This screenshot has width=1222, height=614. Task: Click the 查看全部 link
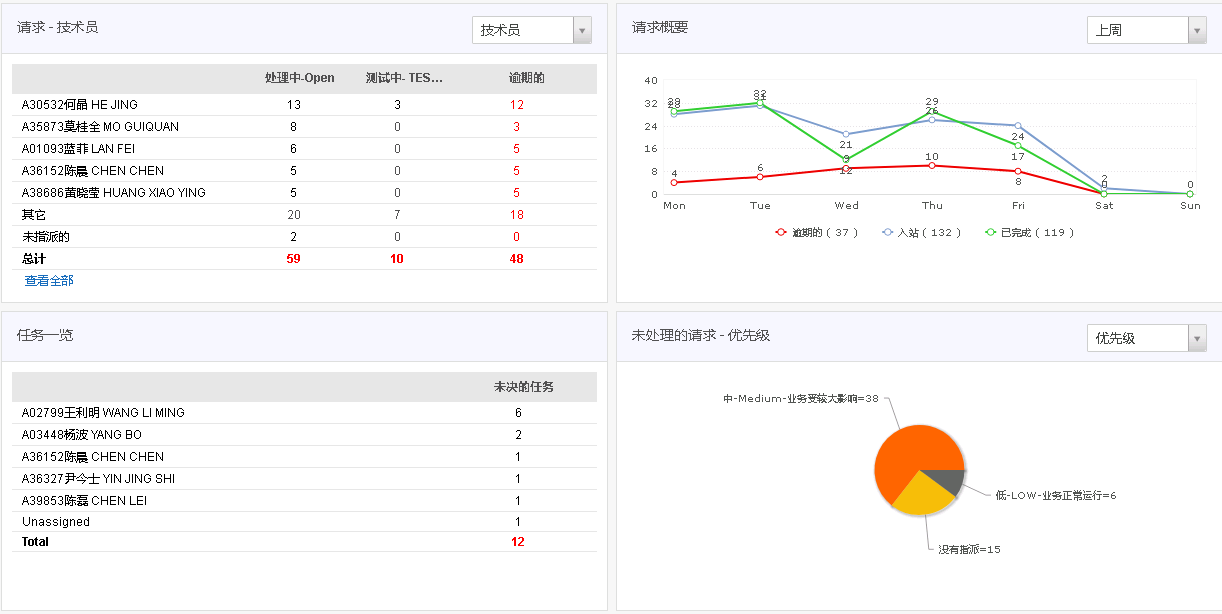pyautogui.click(x=49, y=281)
